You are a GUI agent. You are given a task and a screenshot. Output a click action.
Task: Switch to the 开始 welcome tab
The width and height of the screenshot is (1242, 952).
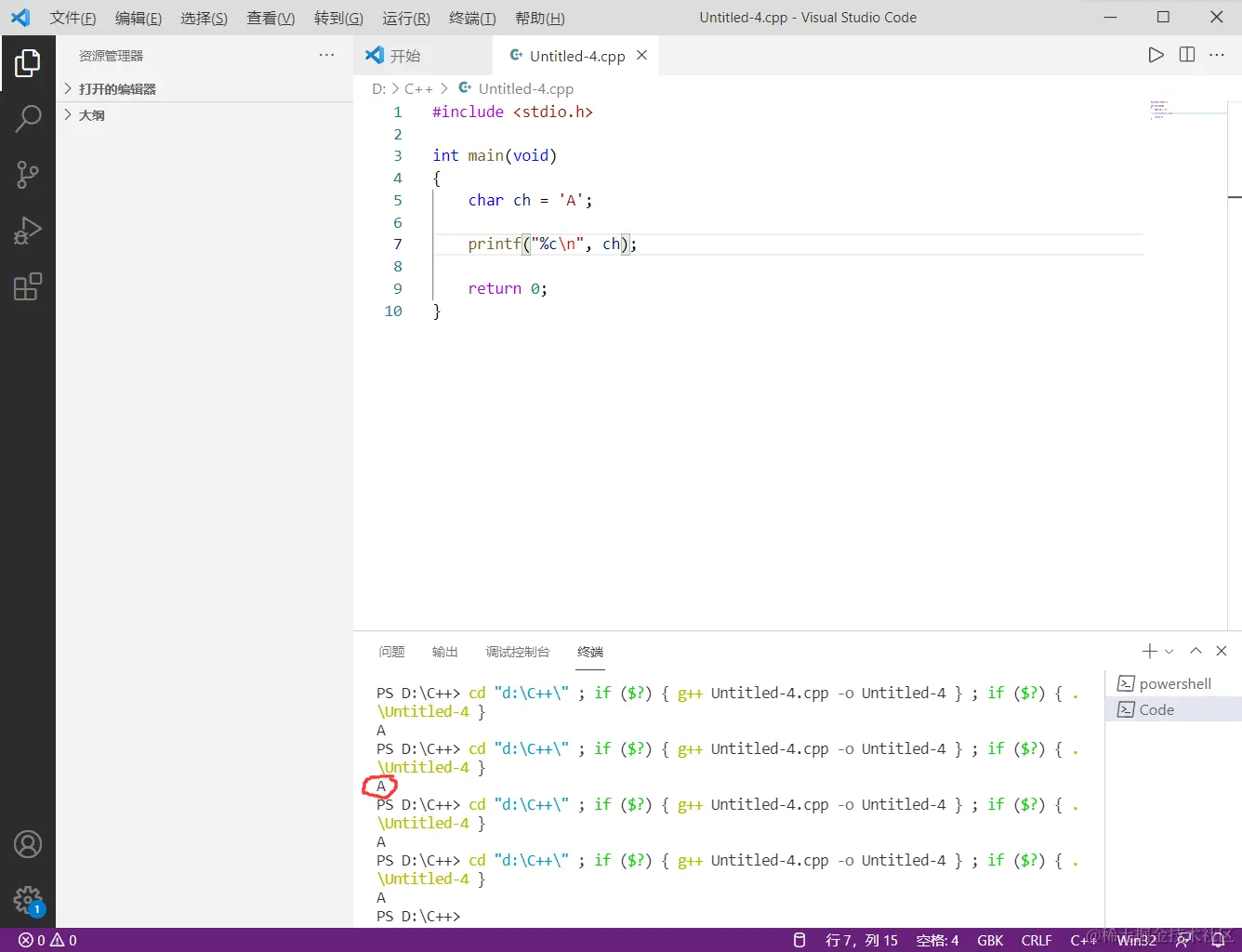[422, 56]
